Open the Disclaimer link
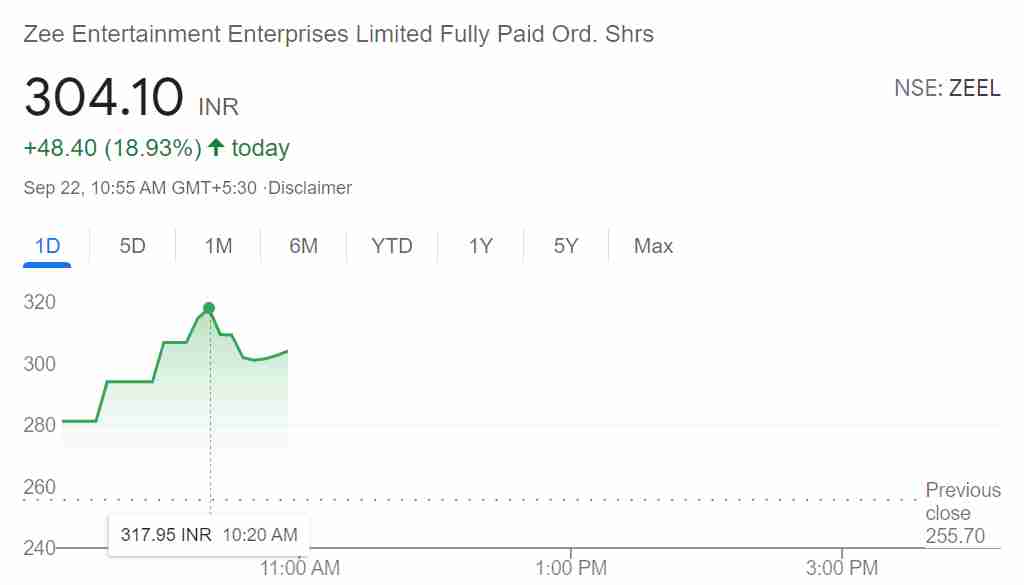The height and width of the screenshot is (585, 1024). 310,188
